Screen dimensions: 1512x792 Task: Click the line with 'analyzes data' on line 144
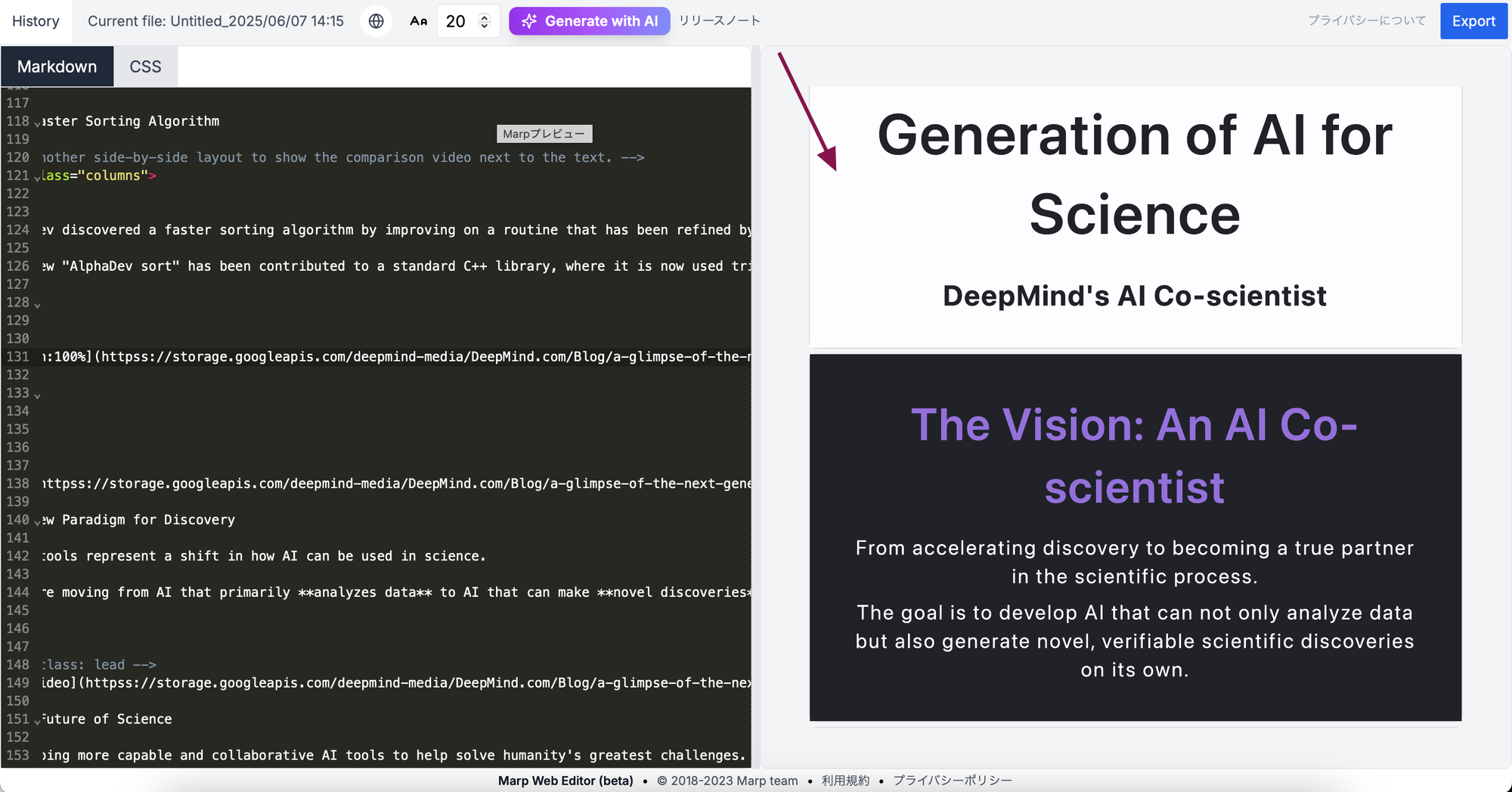396,592
